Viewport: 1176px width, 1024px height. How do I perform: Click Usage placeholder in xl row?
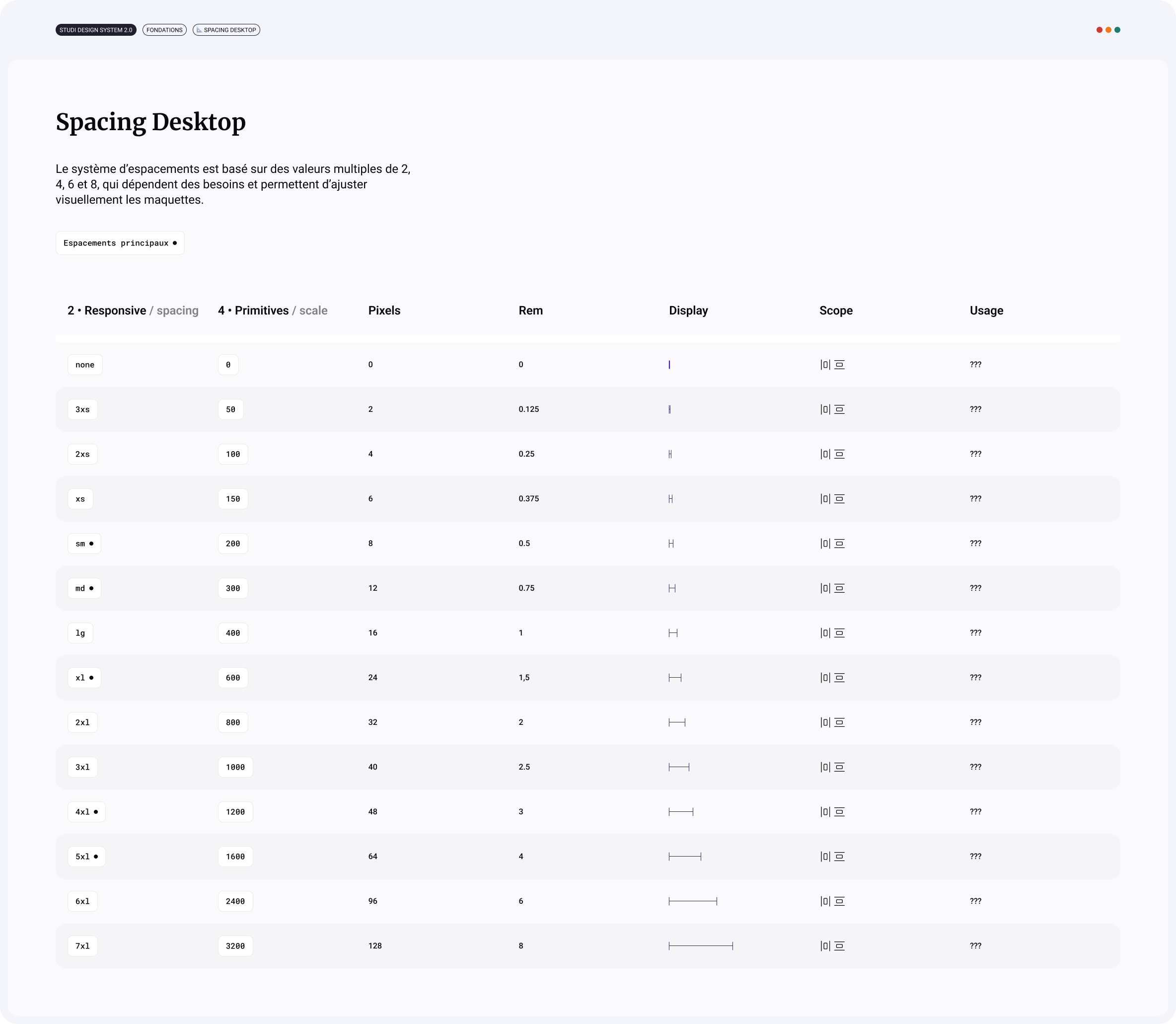click(x=975, y=678)
